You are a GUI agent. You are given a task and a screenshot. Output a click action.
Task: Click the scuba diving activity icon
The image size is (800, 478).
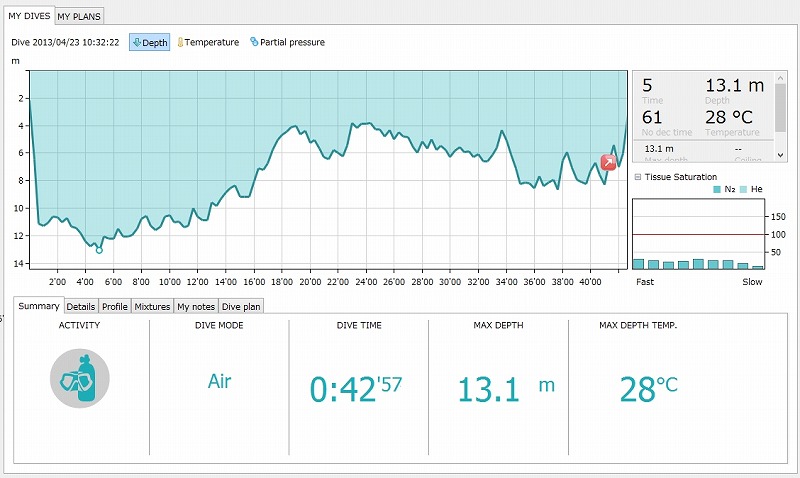pos(79,380)
